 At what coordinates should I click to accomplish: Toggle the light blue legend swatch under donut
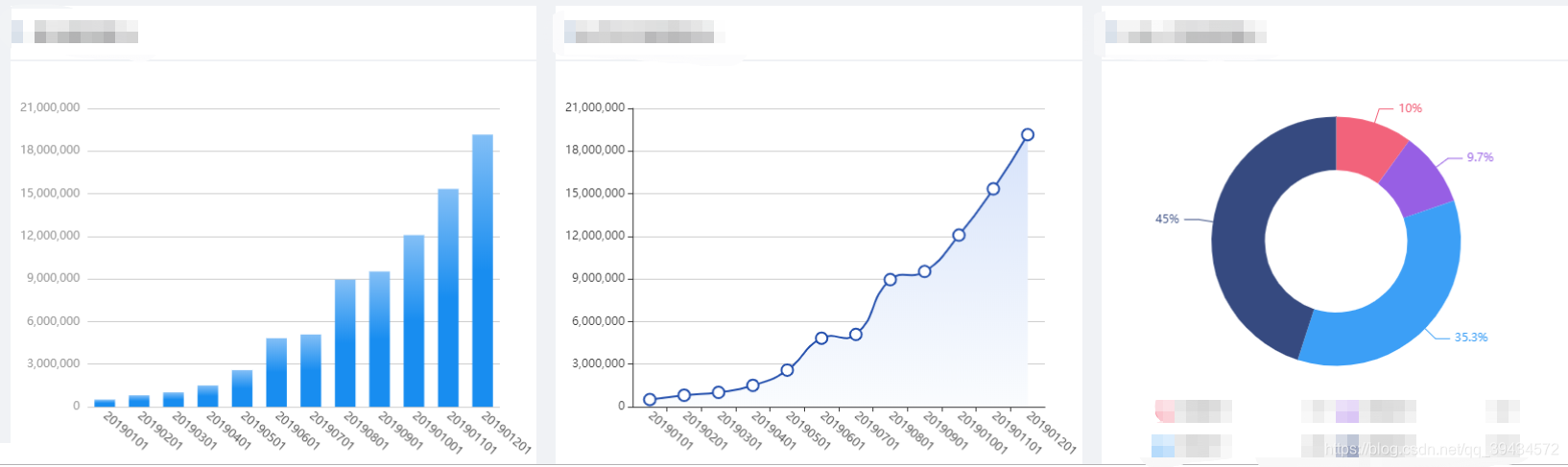pyautogui.click(x=1162, y=446)
